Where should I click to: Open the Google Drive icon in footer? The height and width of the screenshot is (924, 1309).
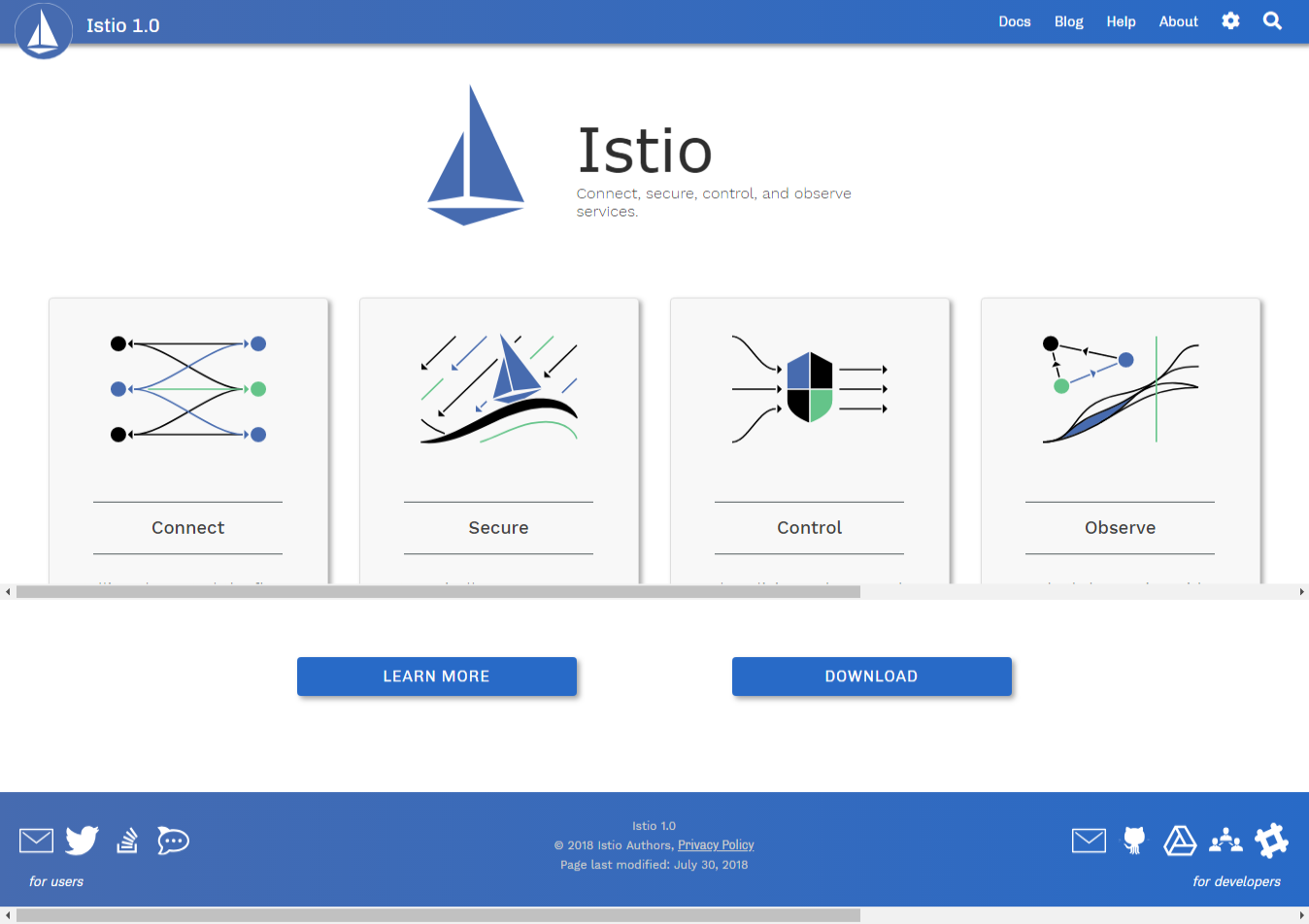pos(1180,840)
